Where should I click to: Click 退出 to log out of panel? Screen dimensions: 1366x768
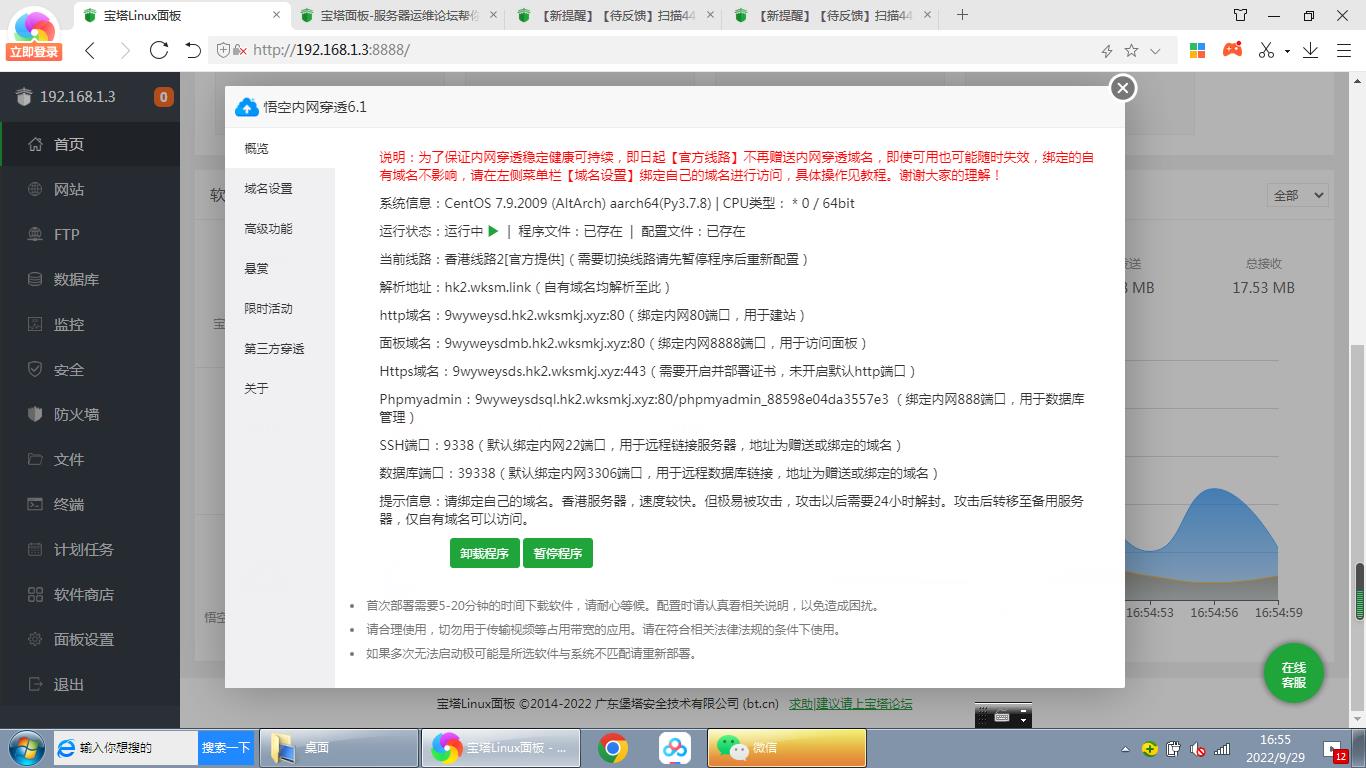[x=90, y=684]
